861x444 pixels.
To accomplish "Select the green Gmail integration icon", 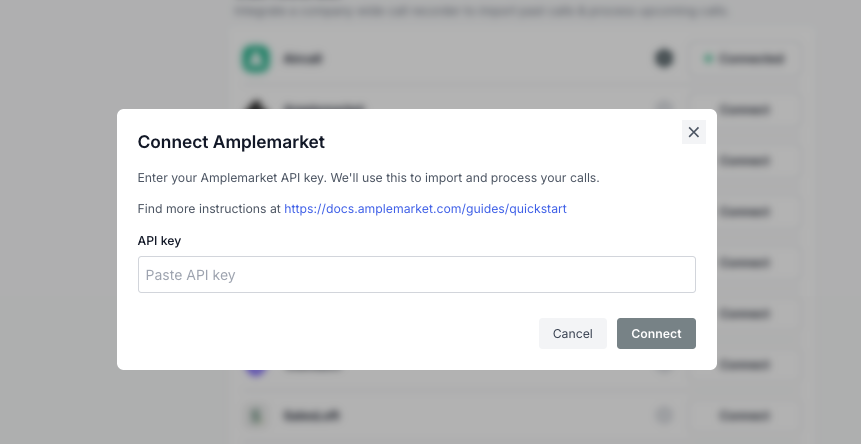I will pyautogui.click(x=256, y=59).
